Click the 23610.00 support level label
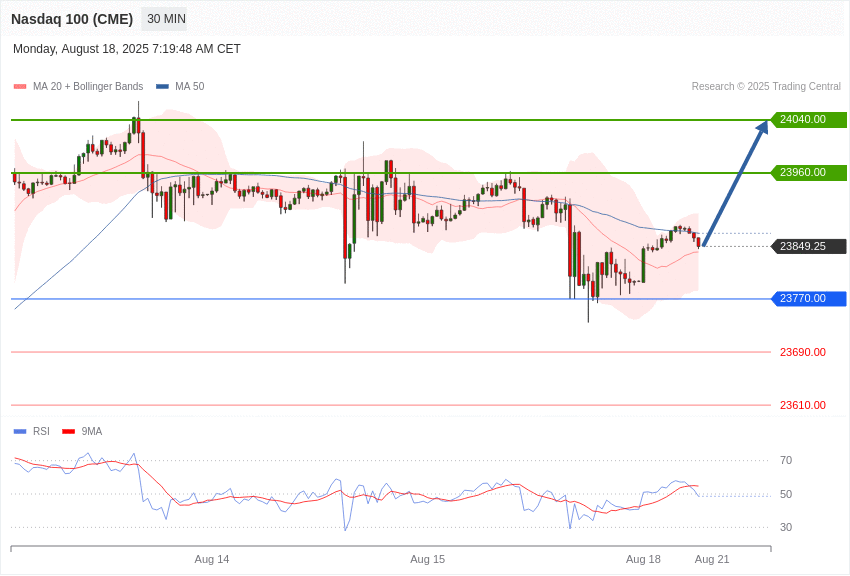The image size is (850, 576). [x=803, y=405]
